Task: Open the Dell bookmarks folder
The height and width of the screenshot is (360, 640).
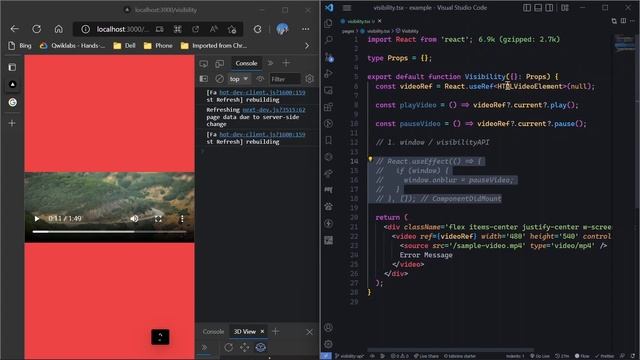Action: click(124, 46)
